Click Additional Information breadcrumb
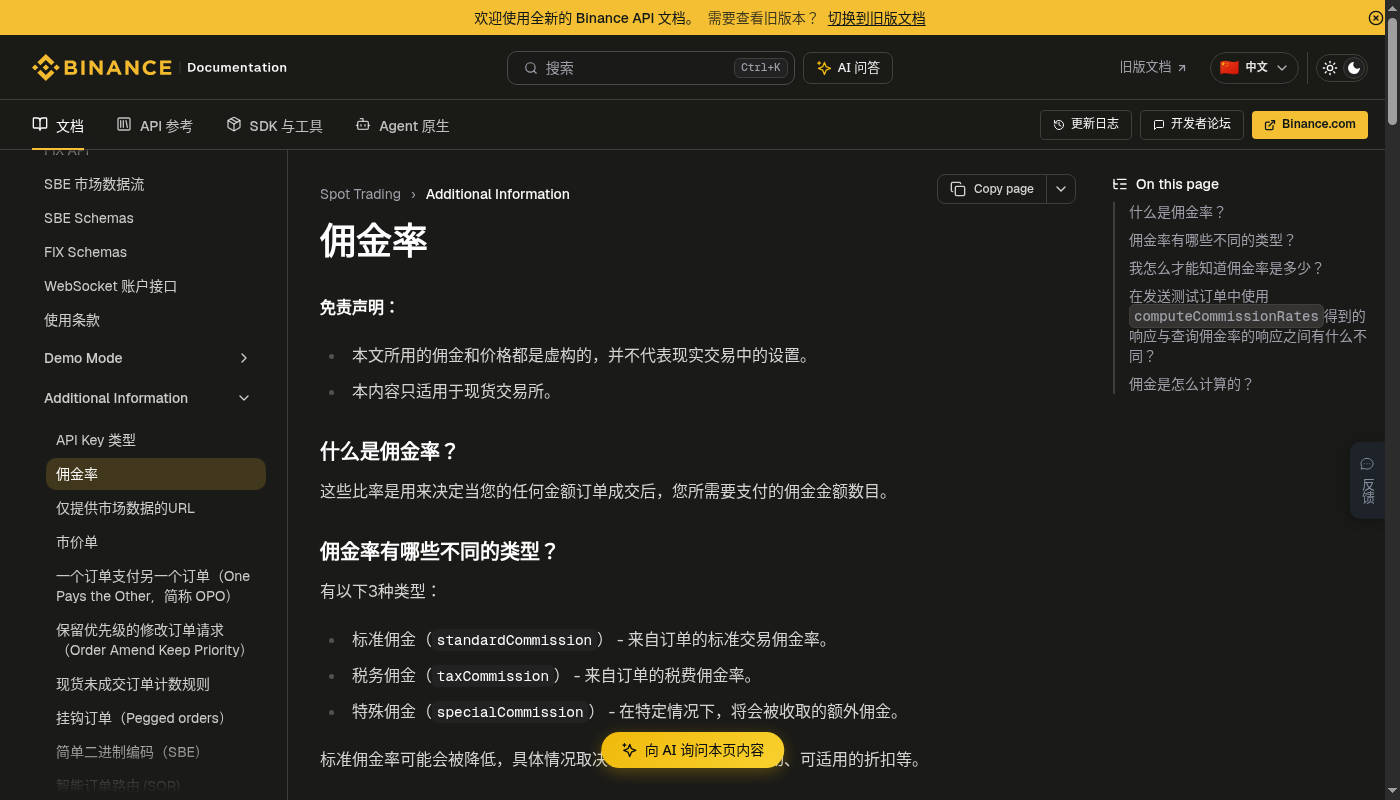Image resolution: width=1400 pixels, height=800 pixels. click(x=498, y=194)
